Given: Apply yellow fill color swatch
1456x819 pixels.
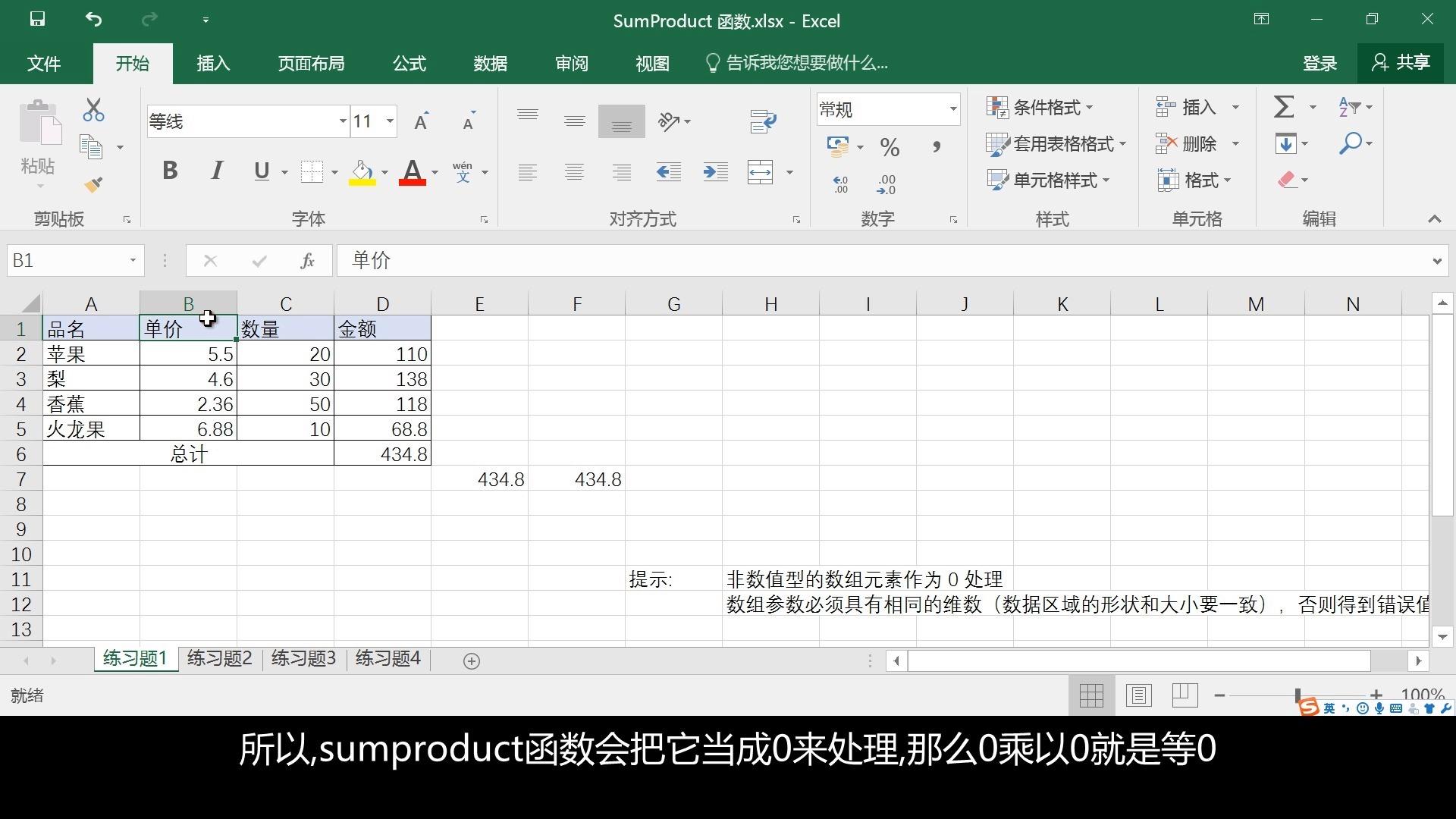Looking at the screenshot, I should [x=362, y=173].
